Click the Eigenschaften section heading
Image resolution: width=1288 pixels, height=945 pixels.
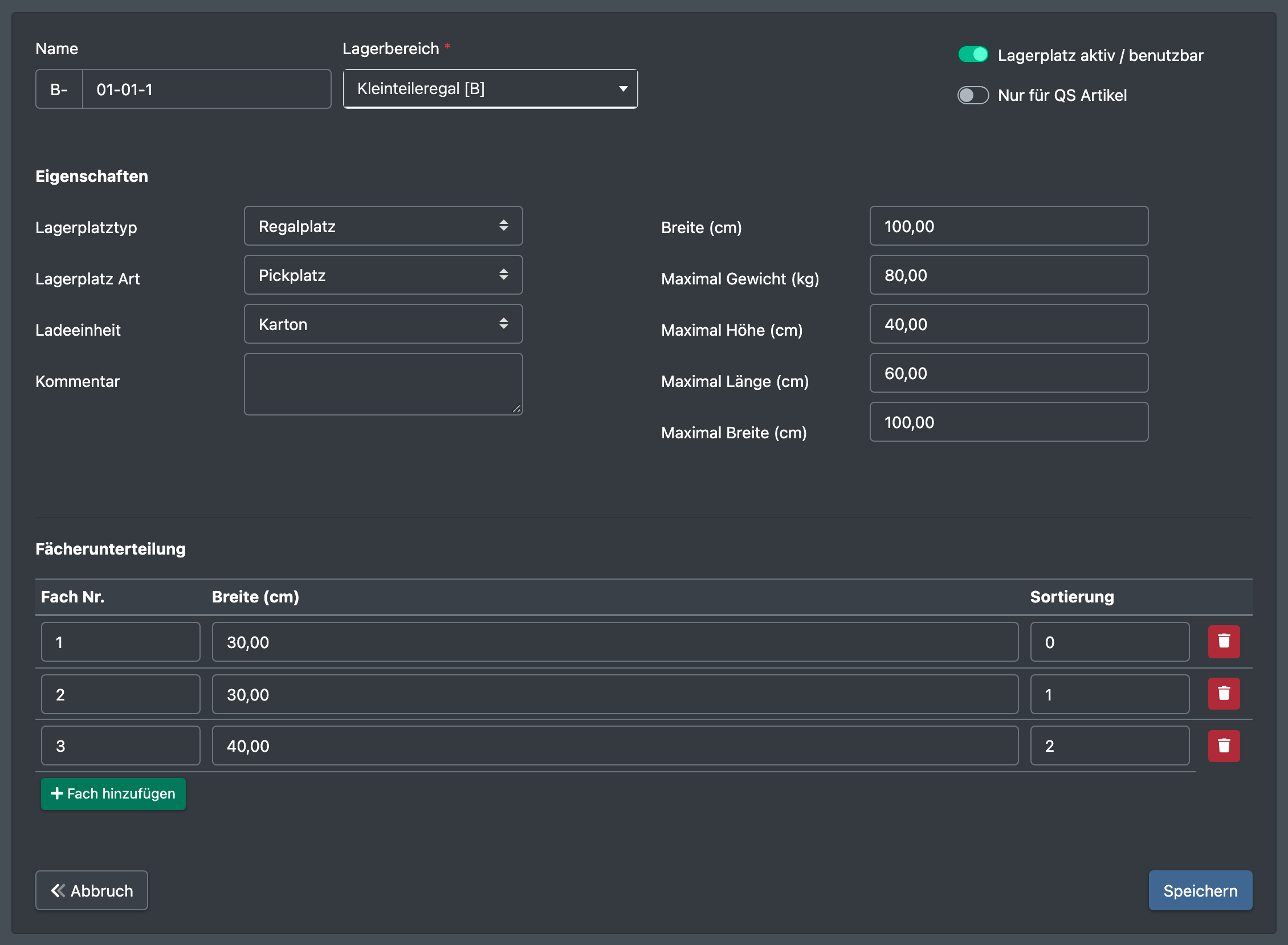click(92, 176)
